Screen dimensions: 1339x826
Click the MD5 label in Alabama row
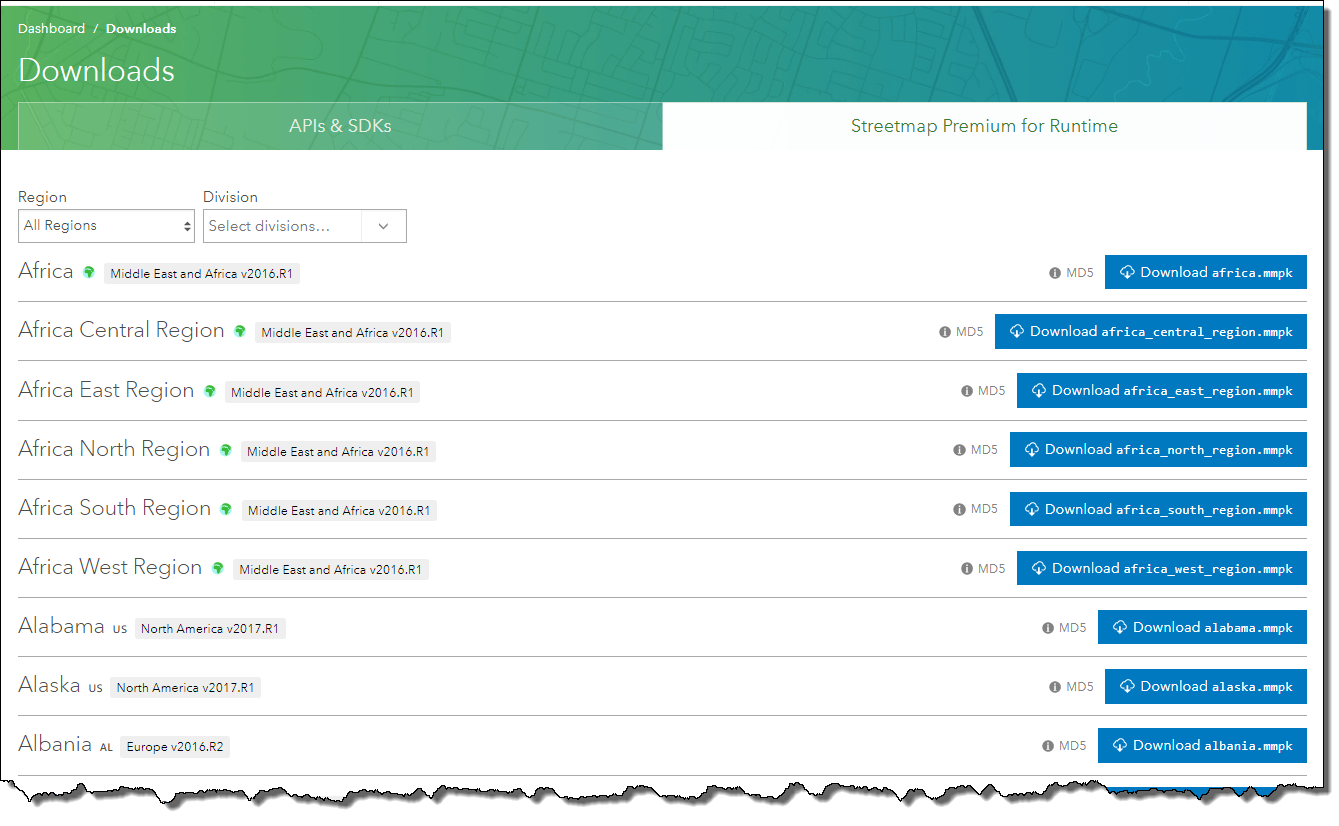(1073, 628)
